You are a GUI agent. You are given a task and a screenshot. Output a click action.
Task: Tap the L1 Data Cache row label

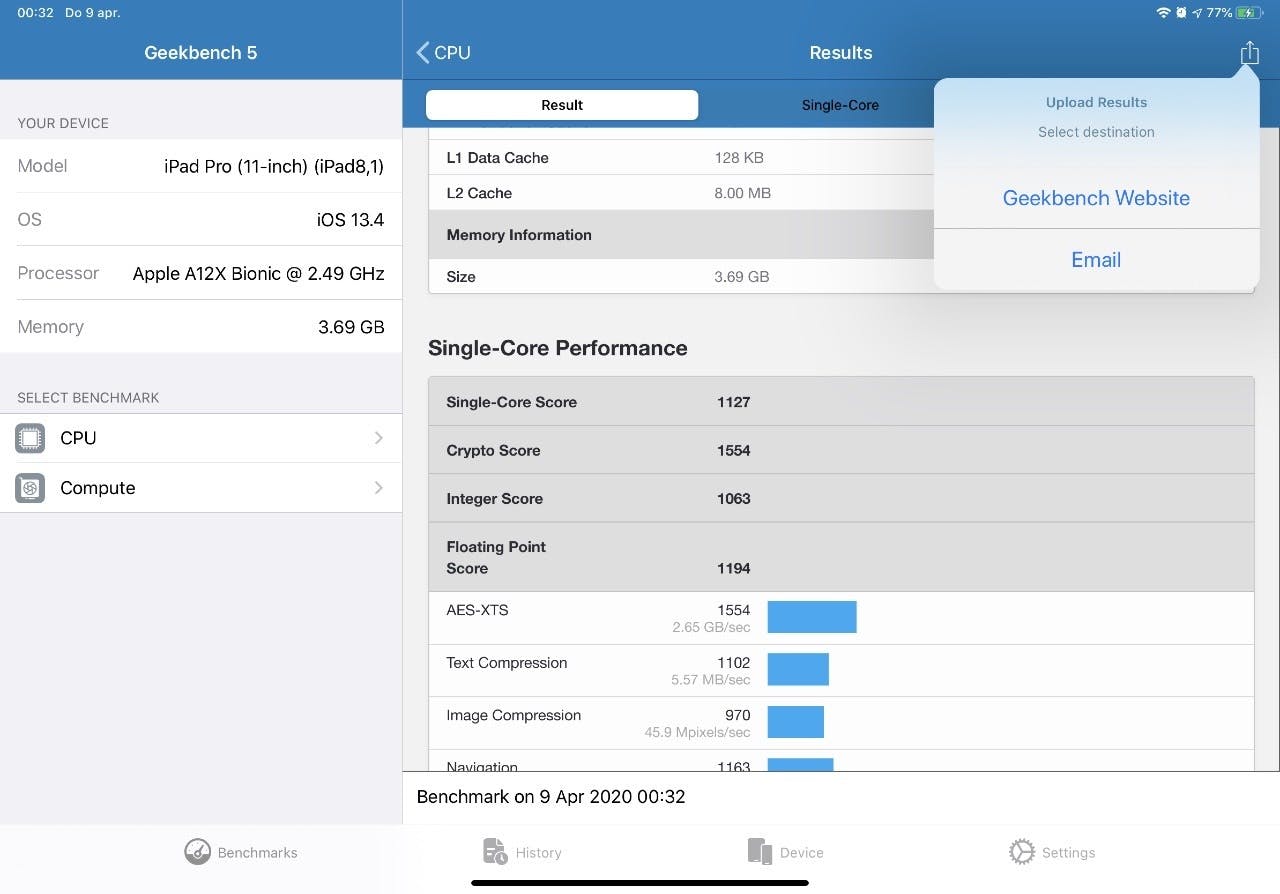pyautogui.click(x=497, y=158)
